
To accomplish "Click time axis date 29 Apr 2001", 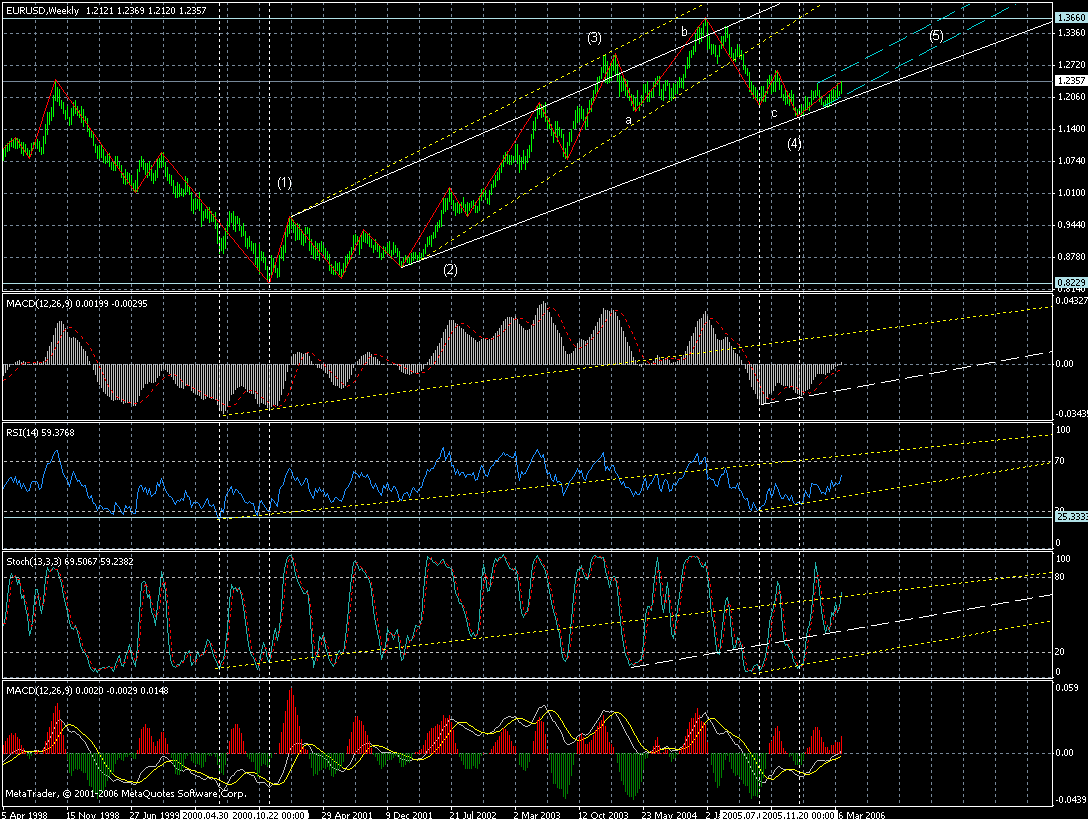I will pos(347,815).
